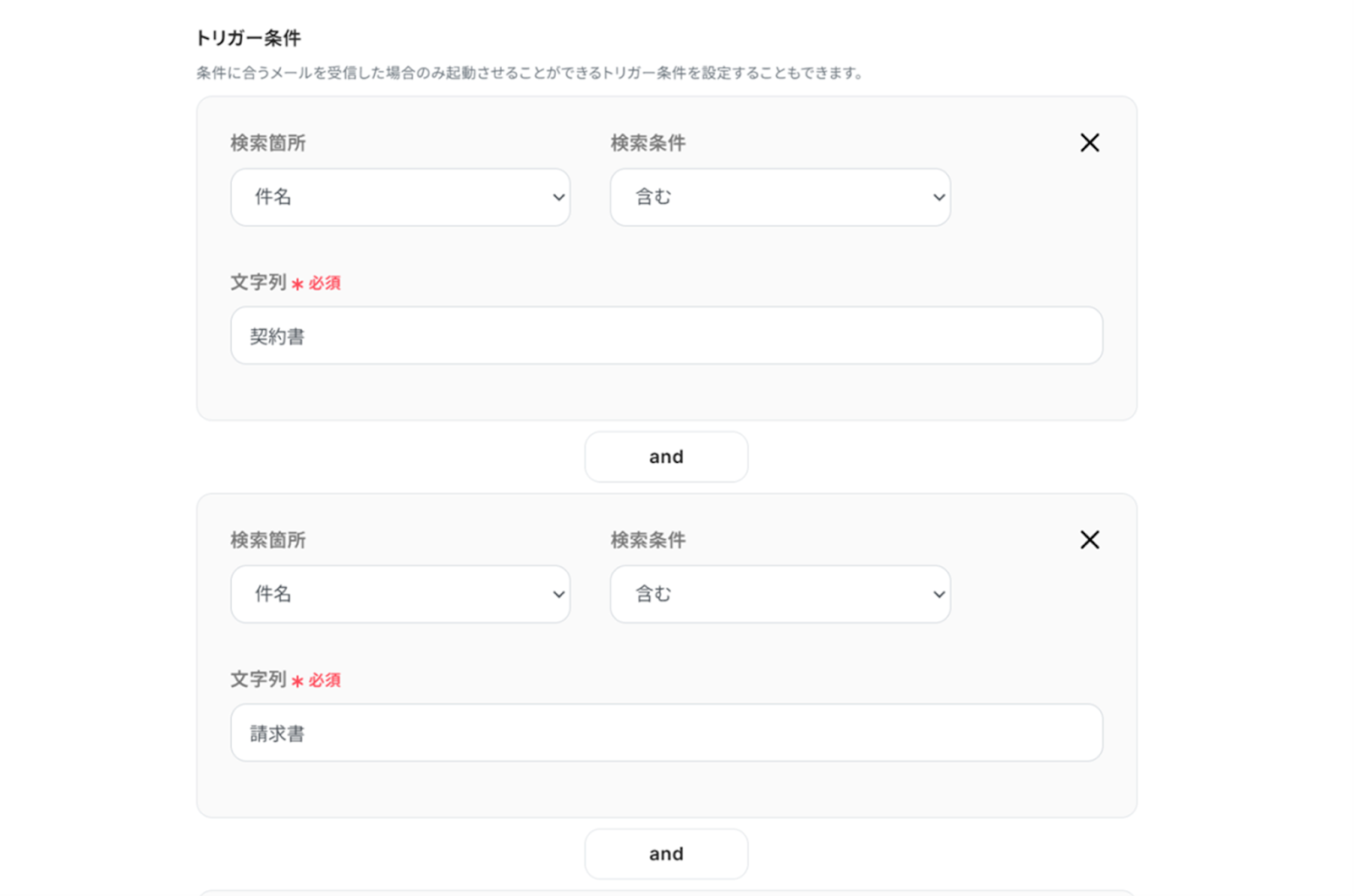Click the 文字列 label above 請求書 field
The image size is (1354, 896).
pos(258,679)
